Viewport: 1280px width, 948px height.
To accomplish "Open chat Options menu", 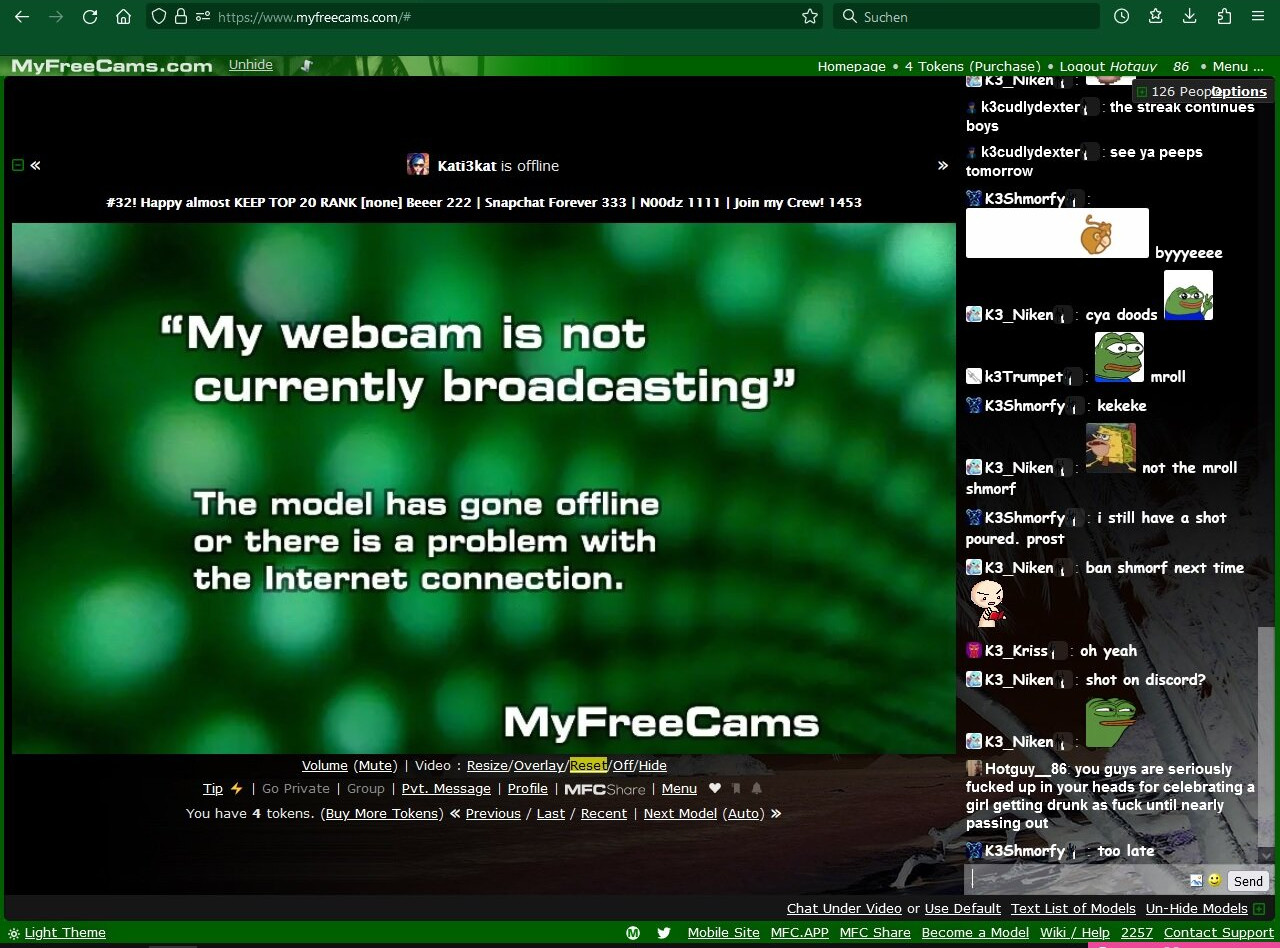I will pos(1239,92).
